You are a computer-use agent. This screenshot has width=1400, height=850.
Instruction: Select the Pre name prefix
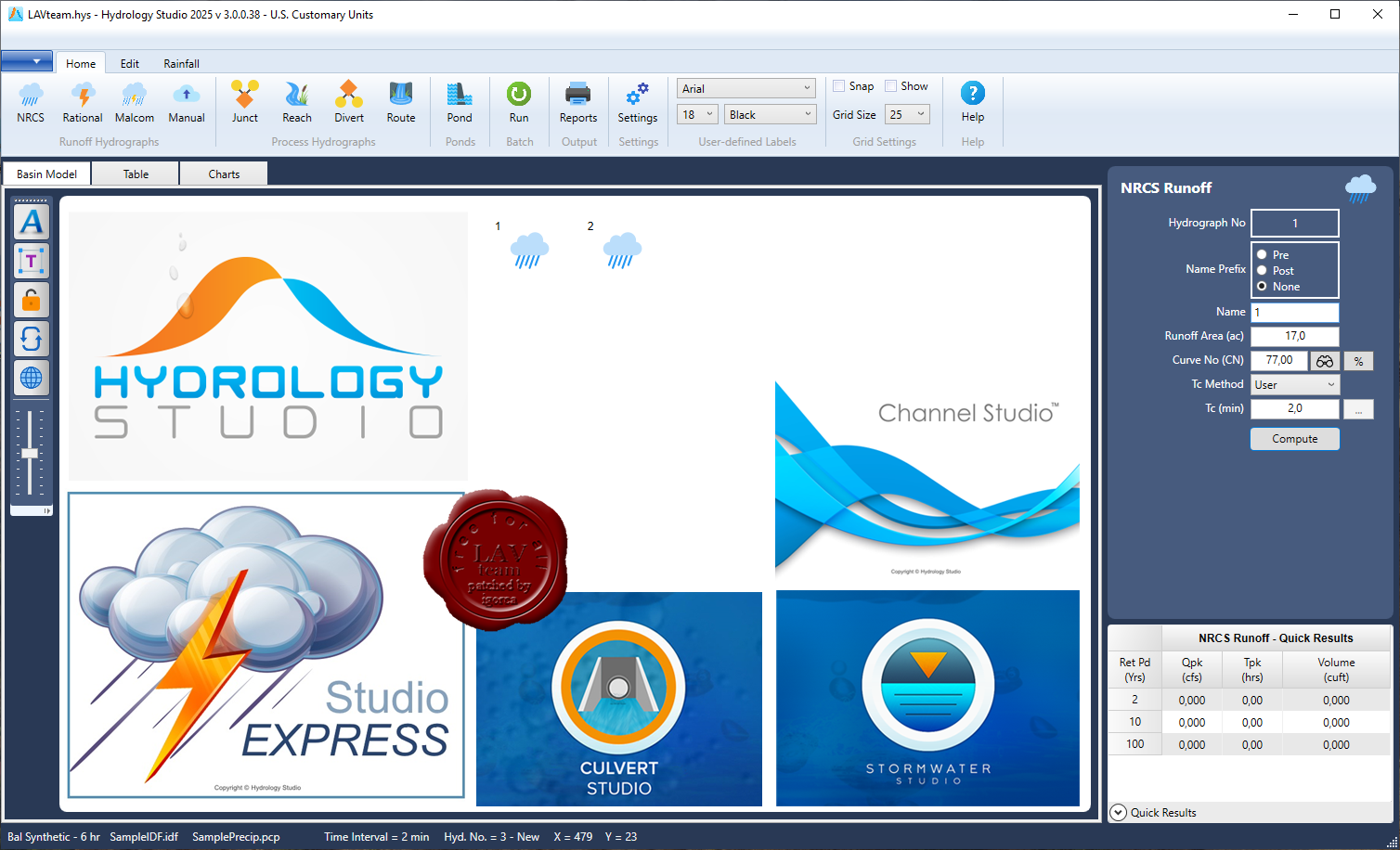tap(1262, 254)
